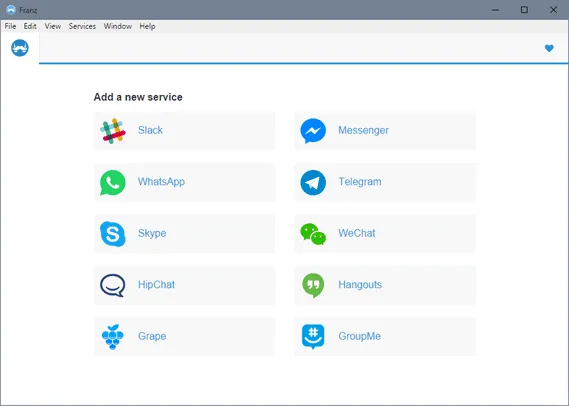Open the Help menu
The image size is (569, 406).
pyautogui.click(x=147, y=26)
